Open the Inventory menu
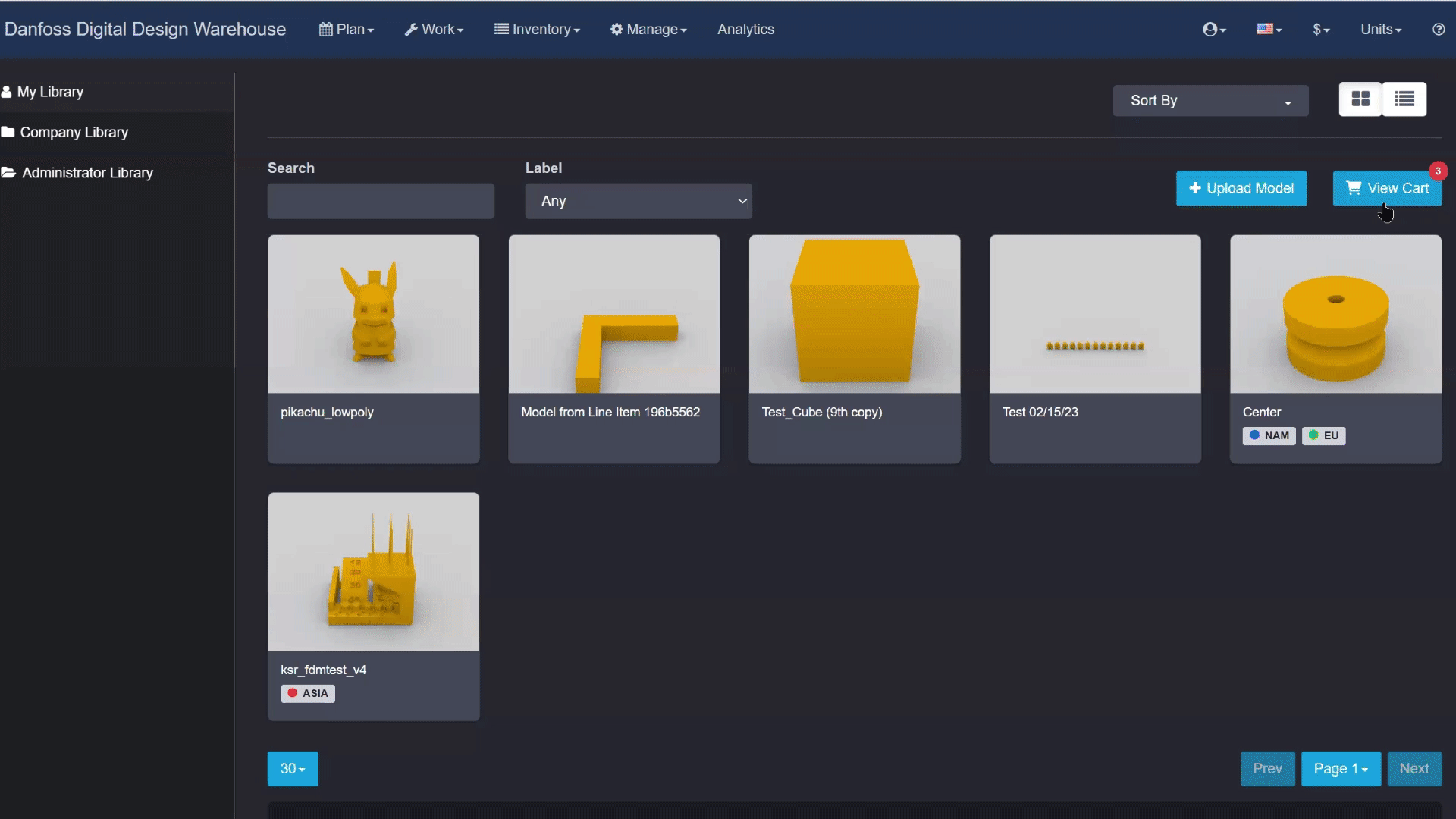The image size is (1456, 819). (x=537, y=30)
